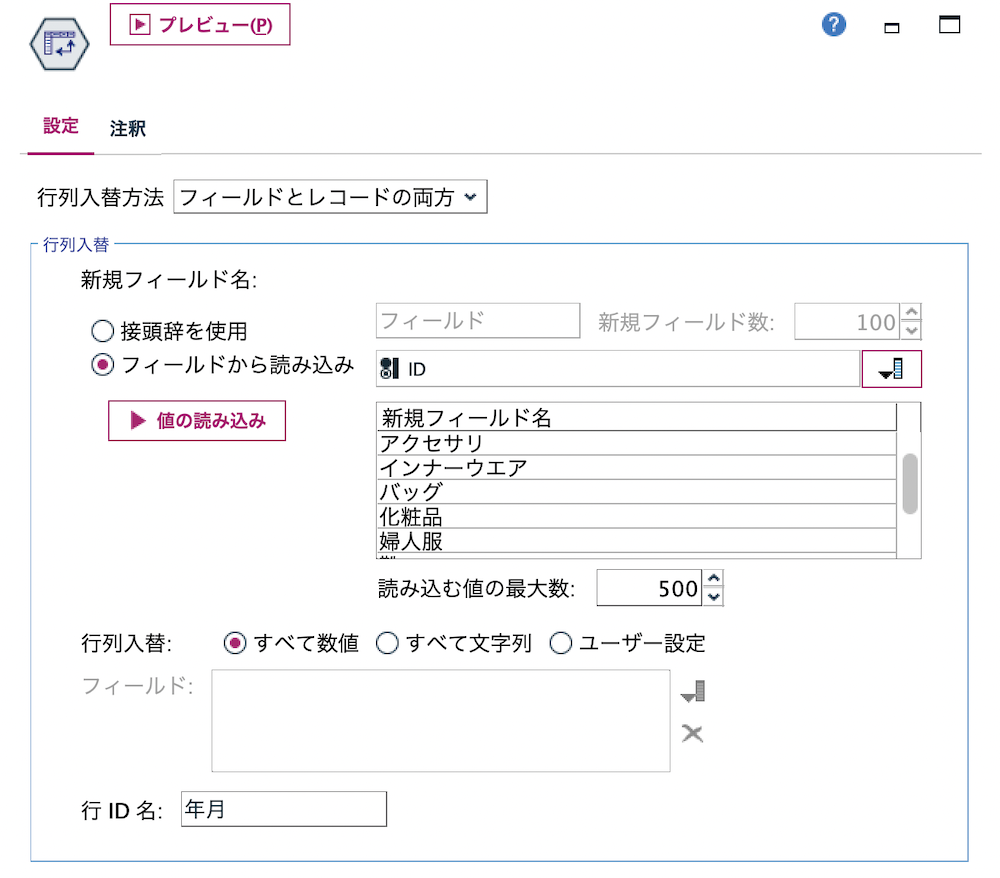
Task: Click the transpose node icon top-left
Action: [60, 45]
